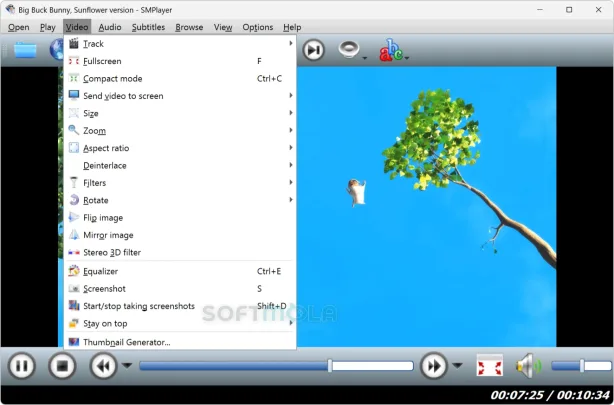Click the Rotate icon
614x405 pixels.
(74, 200)
